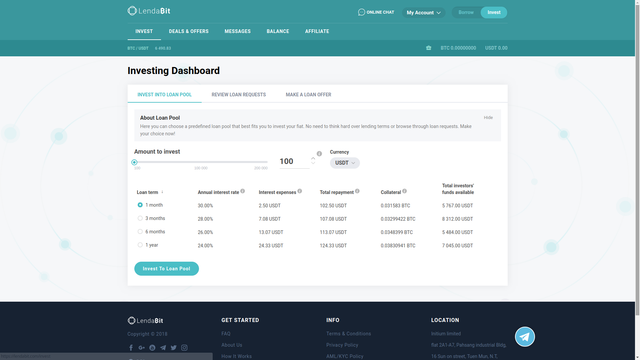Open the How It Works footer link
Image resolution: width=640 pixels, height=360 pixels.
[x=237, y=356]
